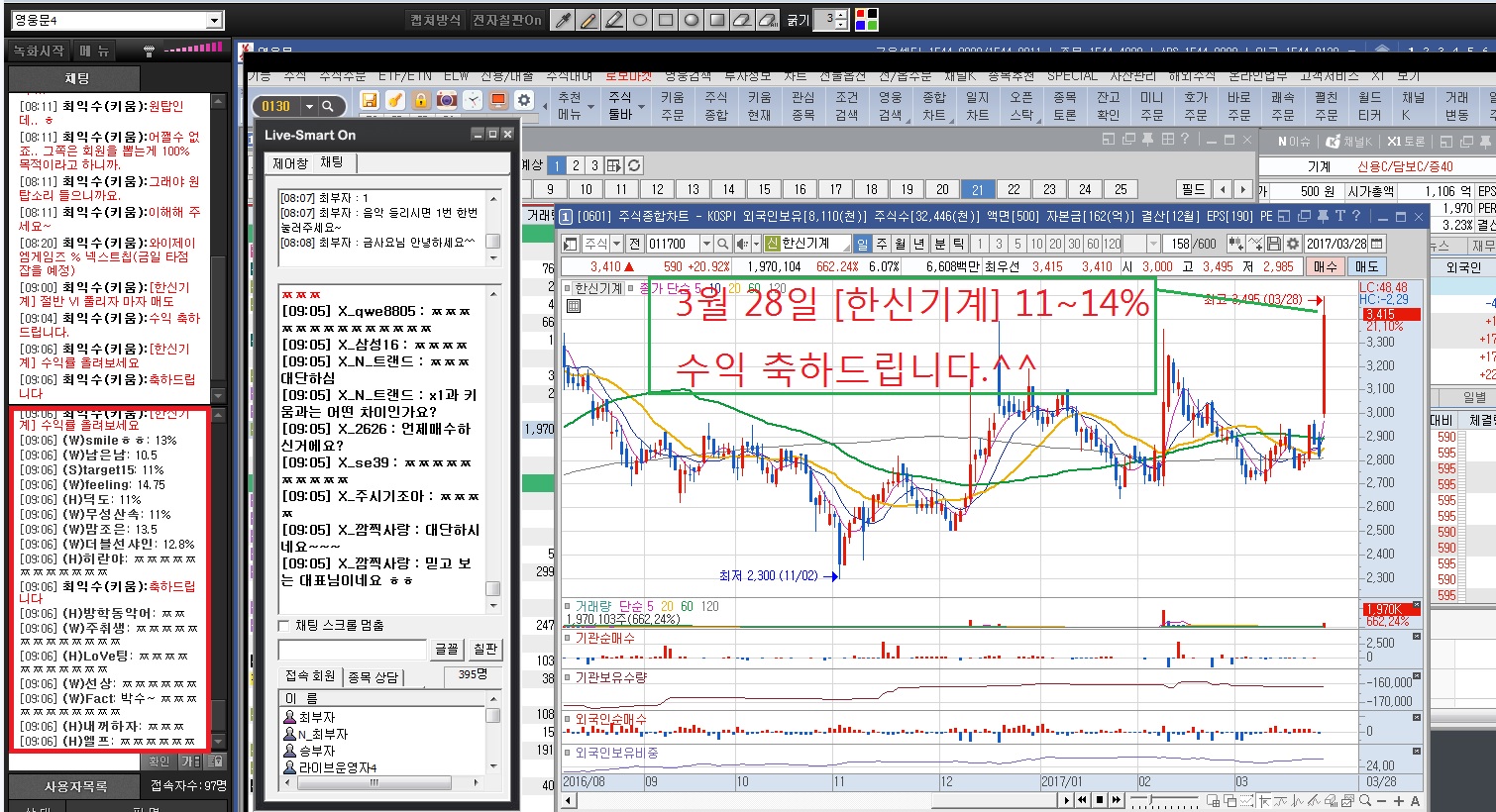Click the blue 매도 sell button

pos(1366,266)
